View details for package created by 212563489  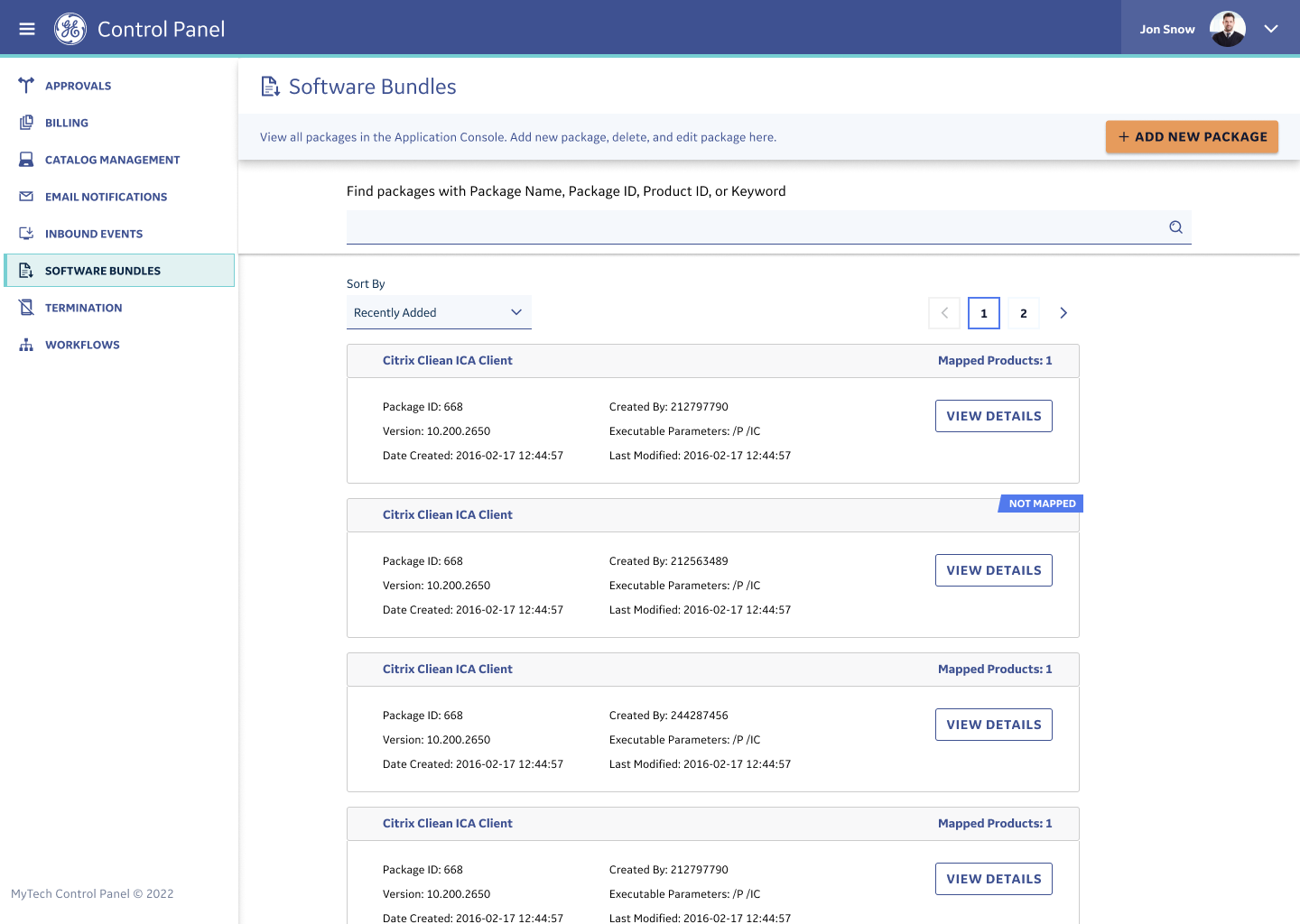click(994, 570)
